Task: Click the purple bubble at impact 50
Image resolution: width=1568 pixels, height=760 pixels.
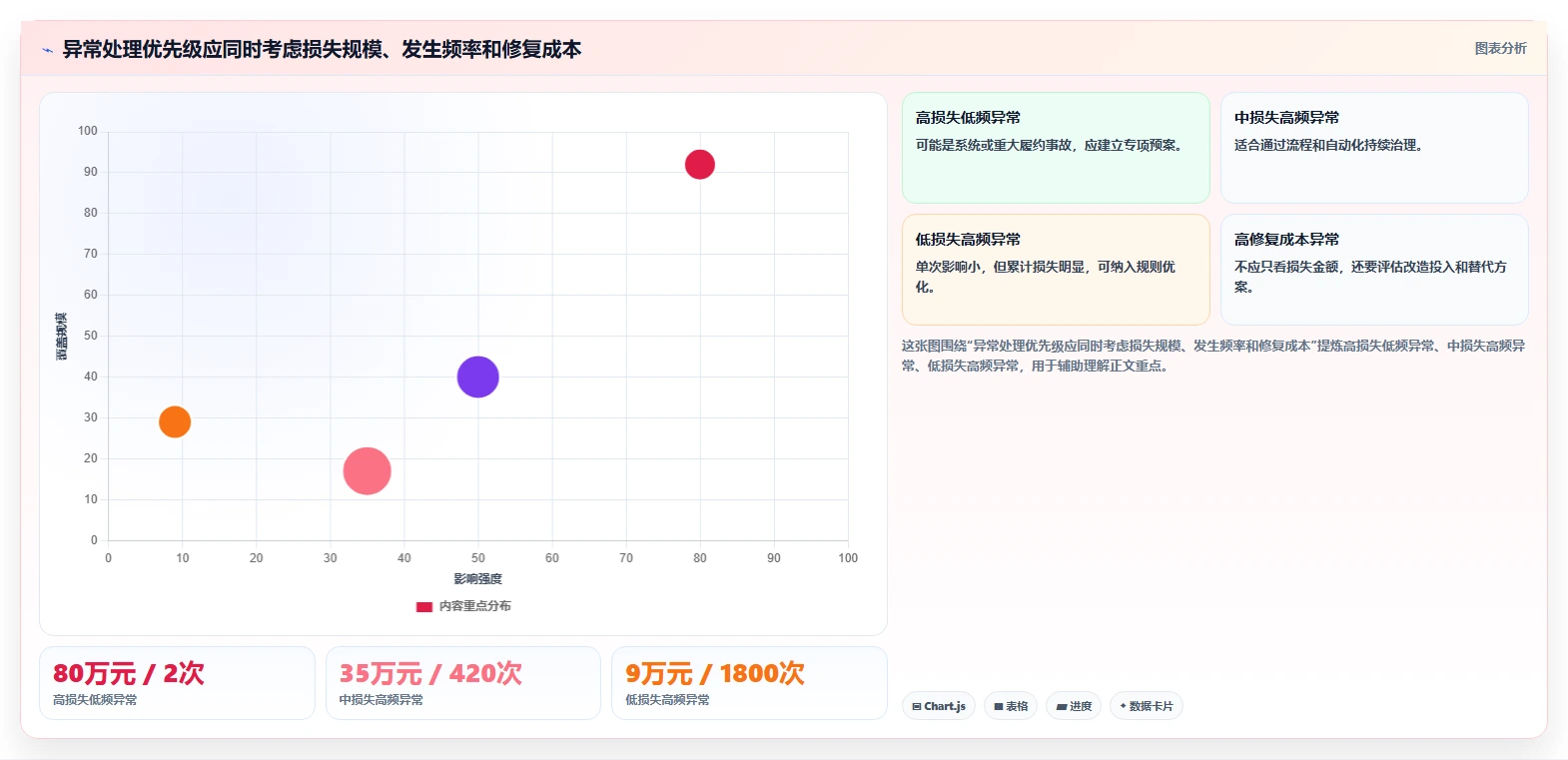Action: [x=478, y=377]
